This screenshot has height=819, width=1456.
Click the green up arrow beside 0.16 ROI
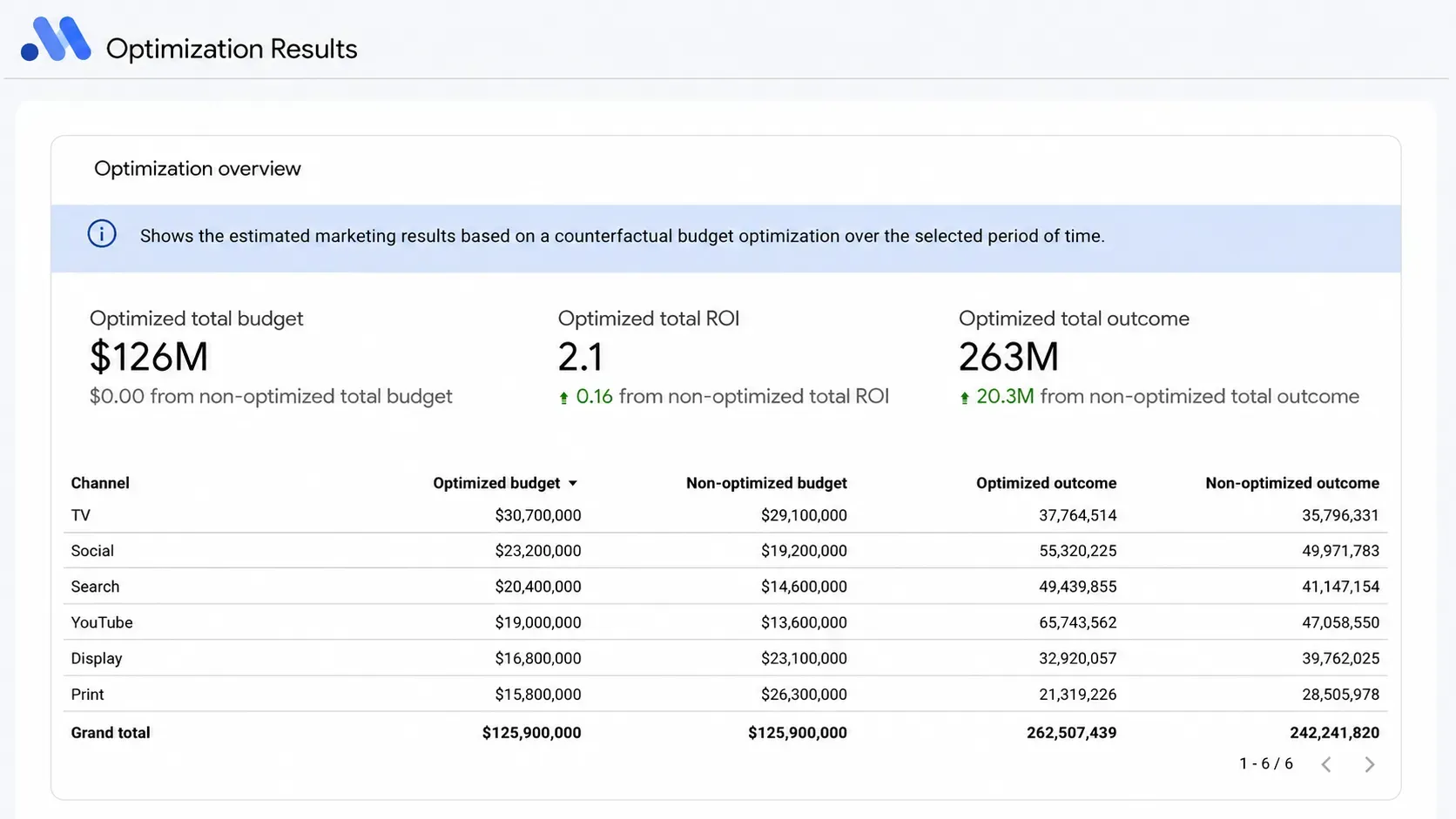[x=563, y=398]
